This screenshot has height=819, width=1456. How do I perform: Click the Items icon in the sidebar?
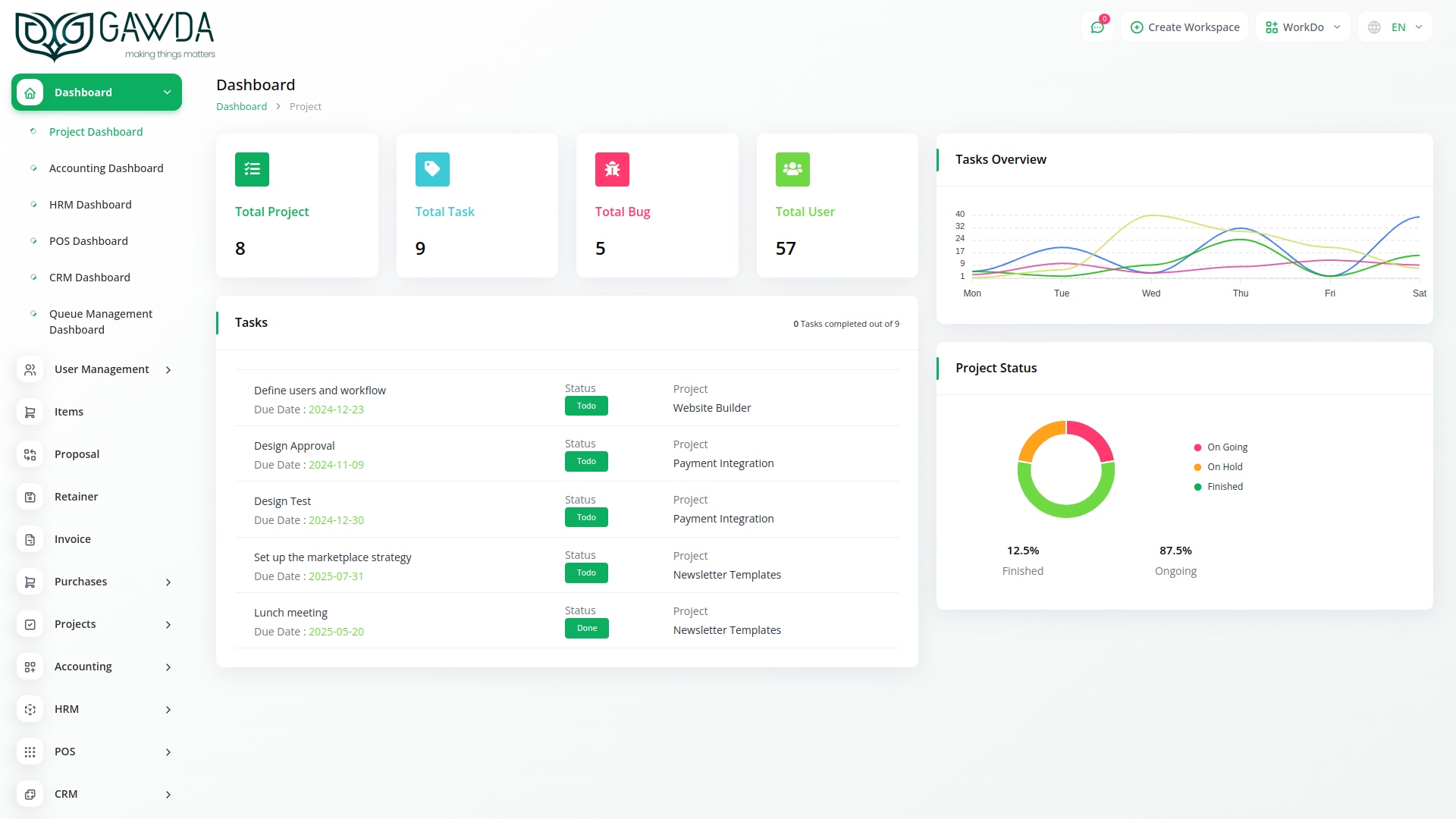(30, 412)
